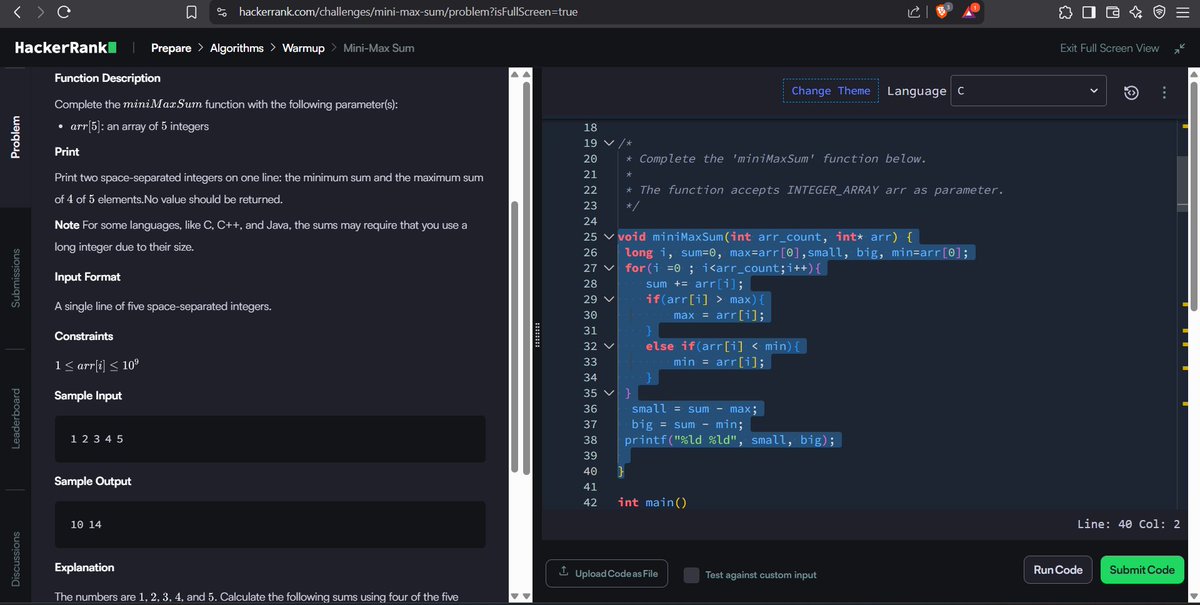Collapse the for loop fold at line 27
Screen dimensions: 1200x605
pos(609,268)
